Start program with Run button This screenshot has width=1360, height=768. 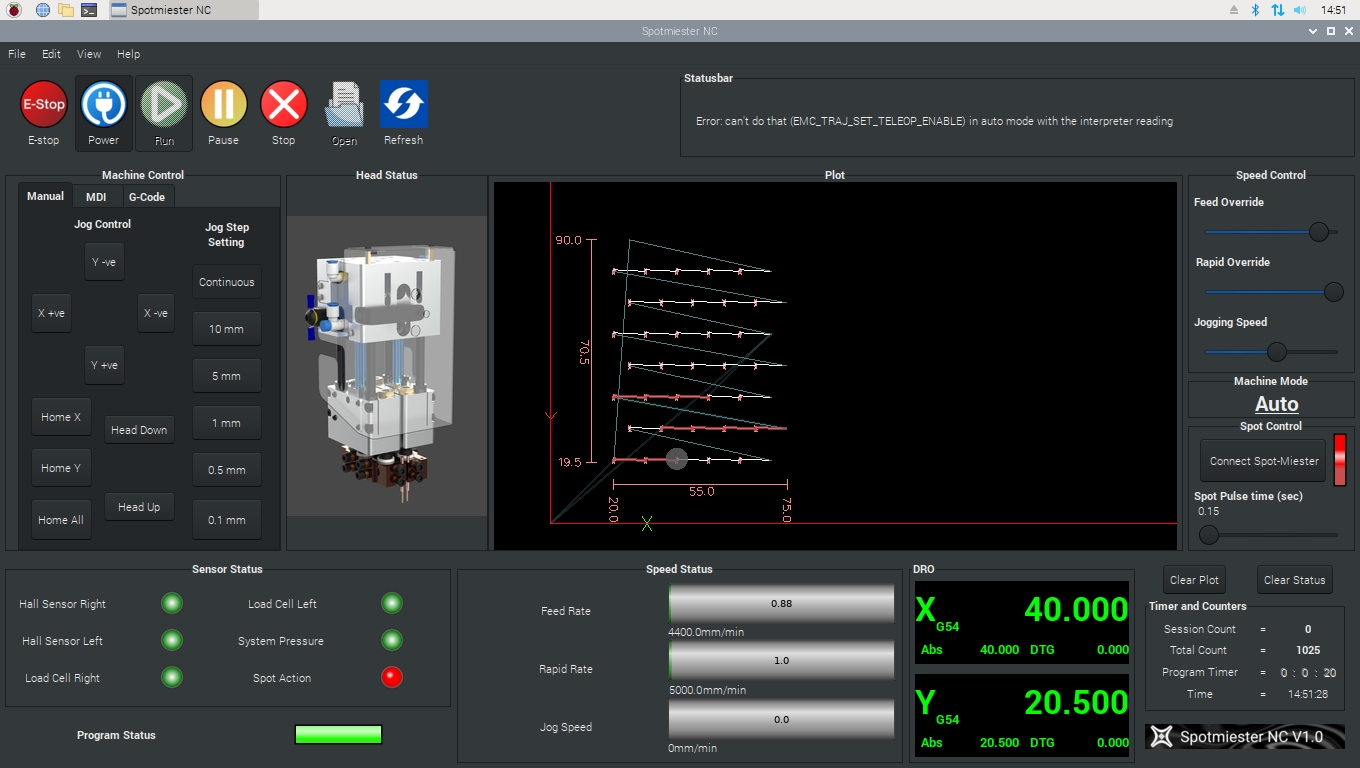click(x=164, y=113)
